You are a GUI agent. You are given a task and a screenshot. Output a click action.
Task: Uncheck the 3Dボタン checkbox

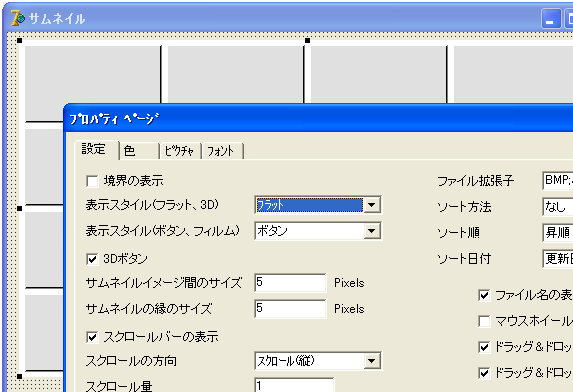92,259
